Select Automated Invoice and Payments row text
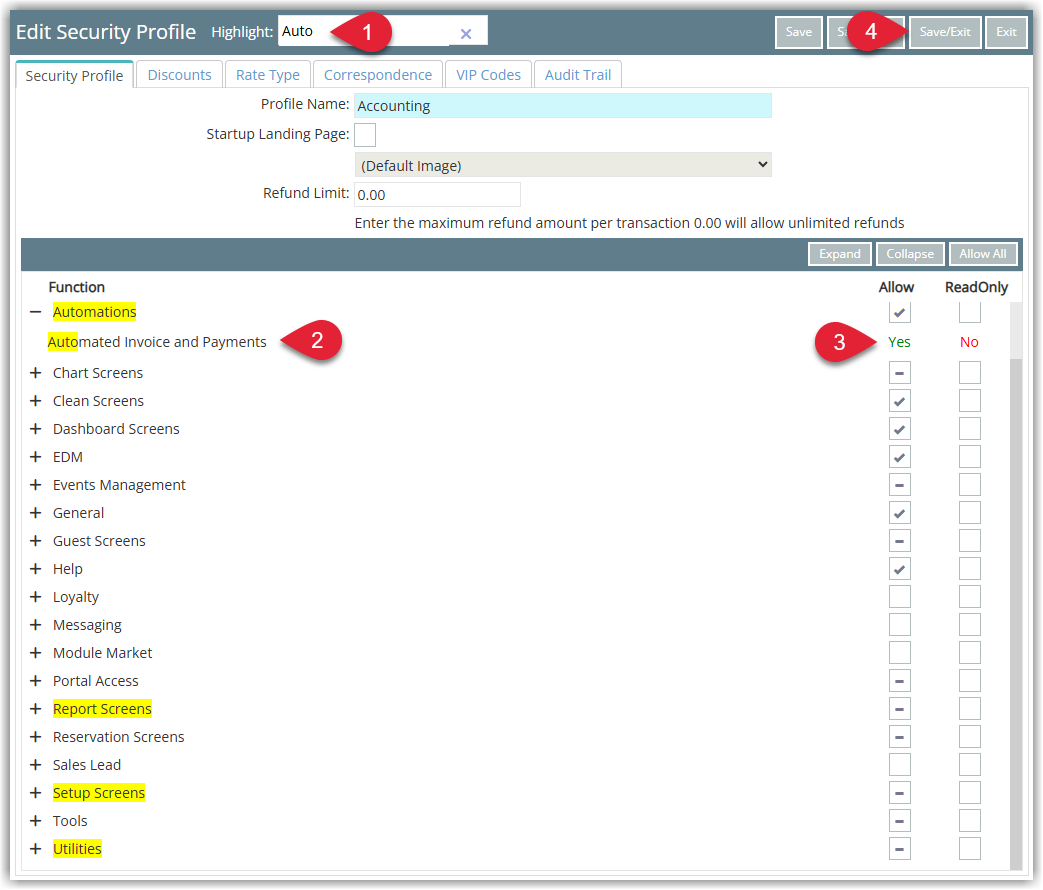Image resolution: width=1043 pixels, height=890 pixels. pos(157,342)
